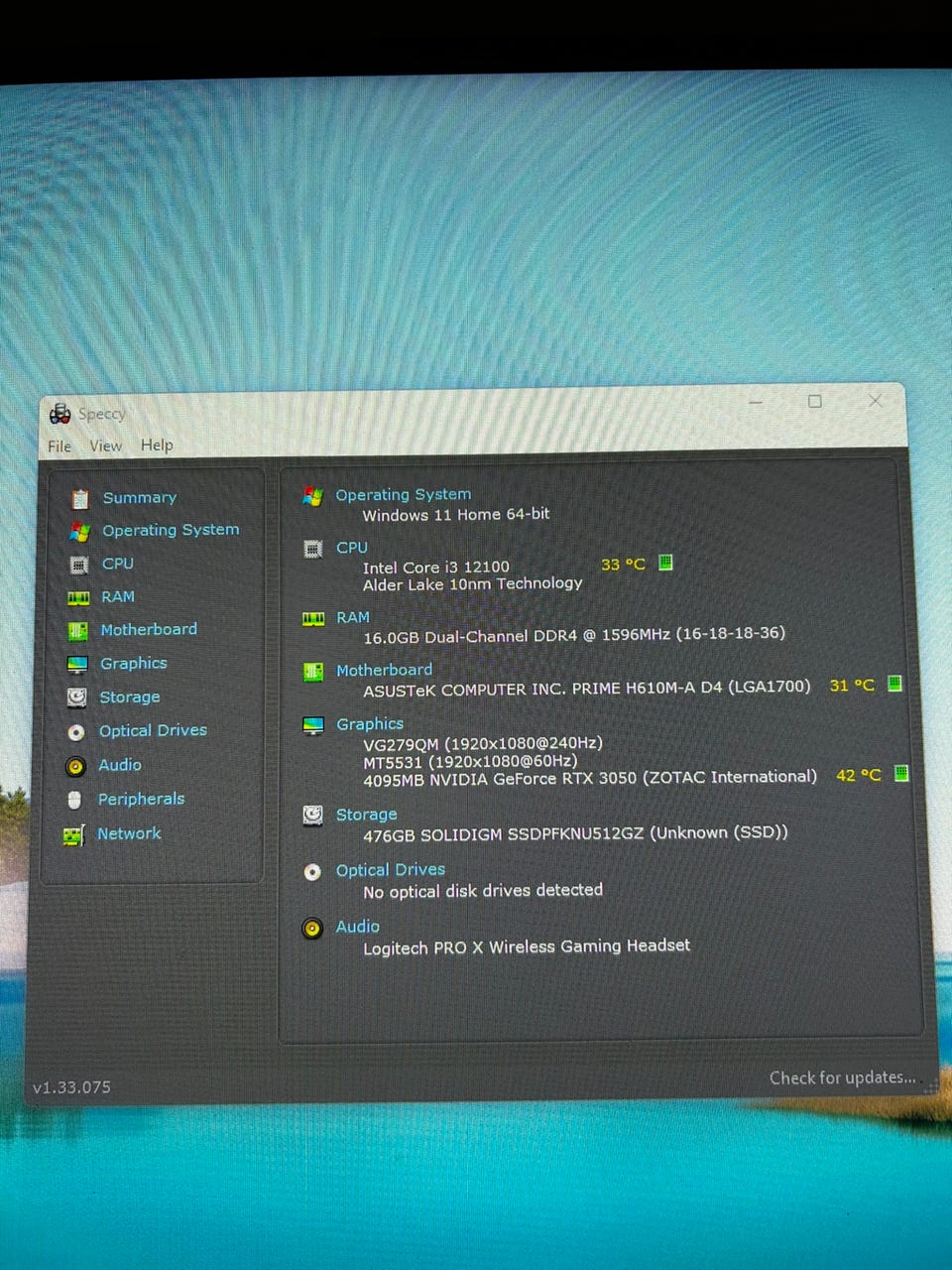This screenshot has height=1270, width=952.
Task: Click the NVIDIA GeForce RTX 3050 line
Action: (590, 779)
